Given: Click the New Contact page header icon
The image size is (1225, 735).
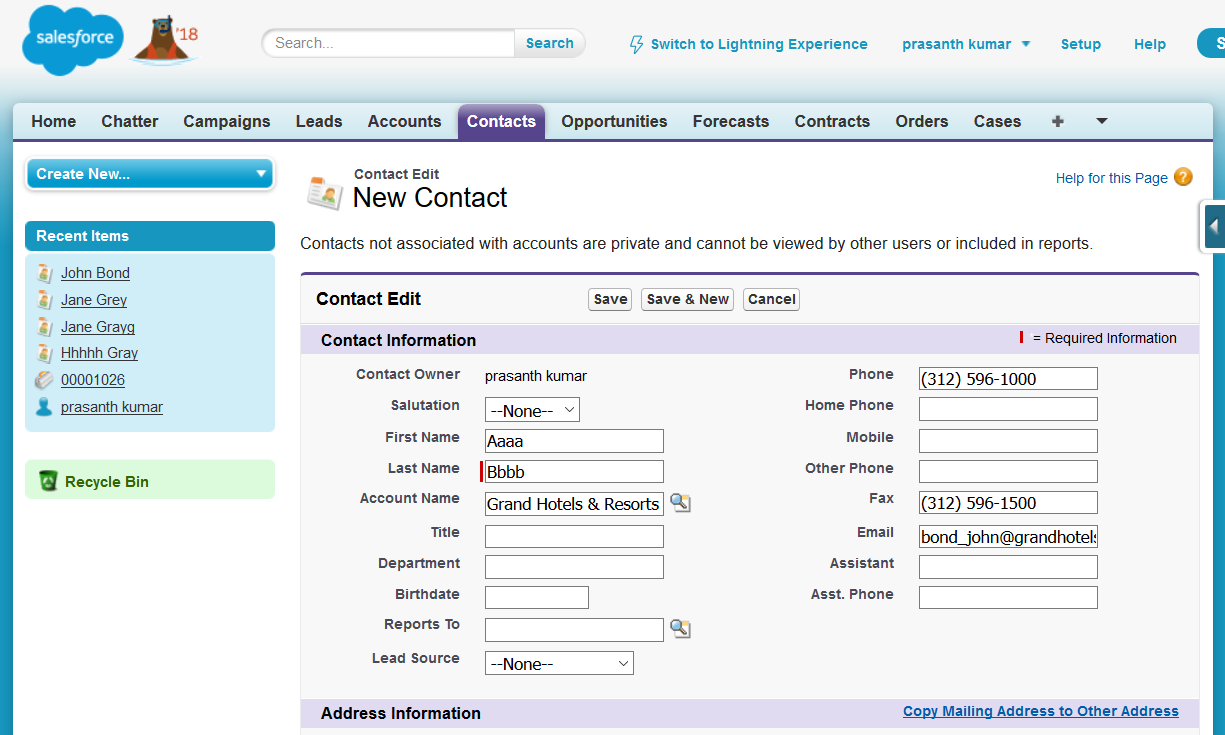Looking at the screenshot, I should point(325,191).
